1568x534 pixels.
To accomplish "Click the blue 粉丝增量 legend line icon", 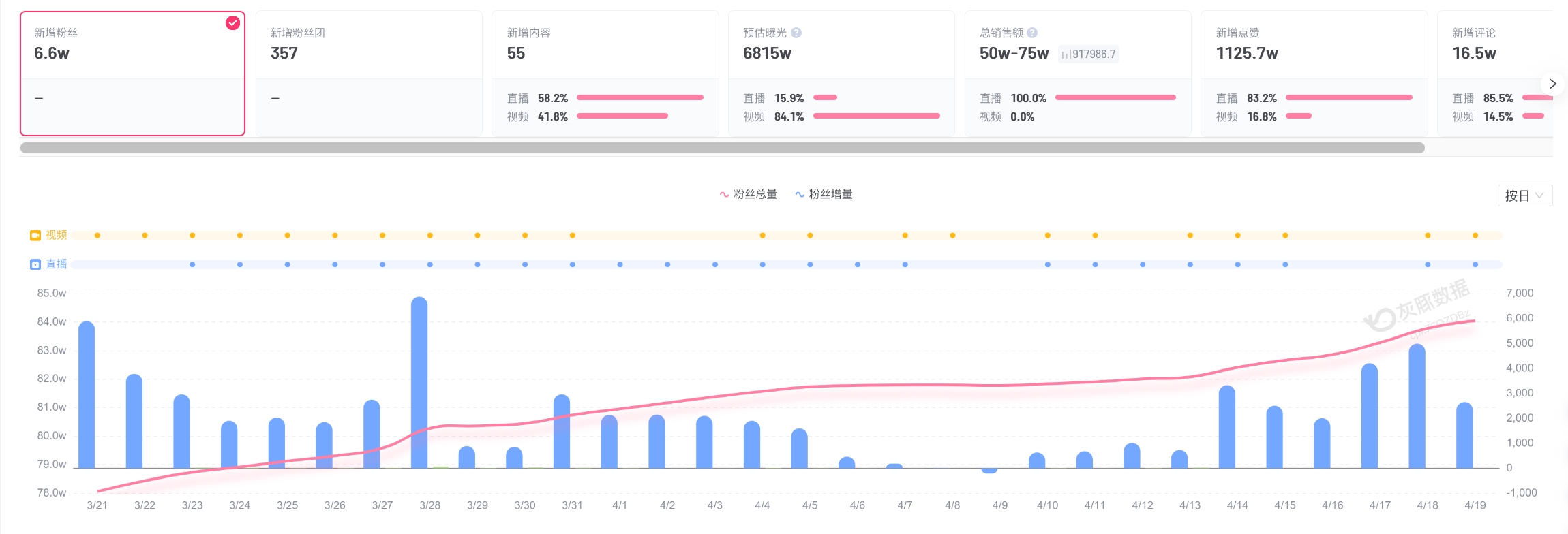I will (800, 195).
